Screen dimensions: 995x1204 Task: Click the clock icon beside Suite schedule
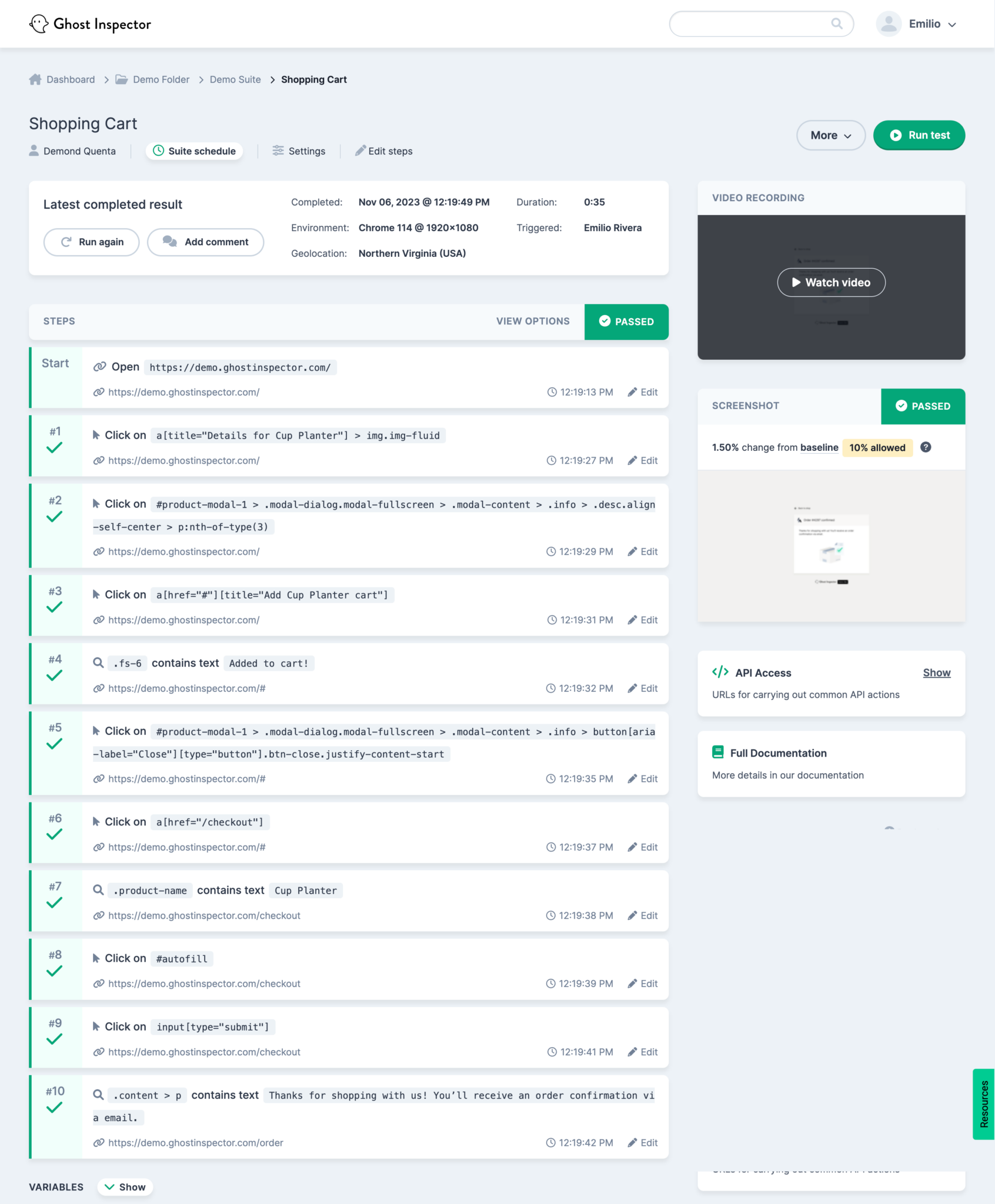click(158, 151)
